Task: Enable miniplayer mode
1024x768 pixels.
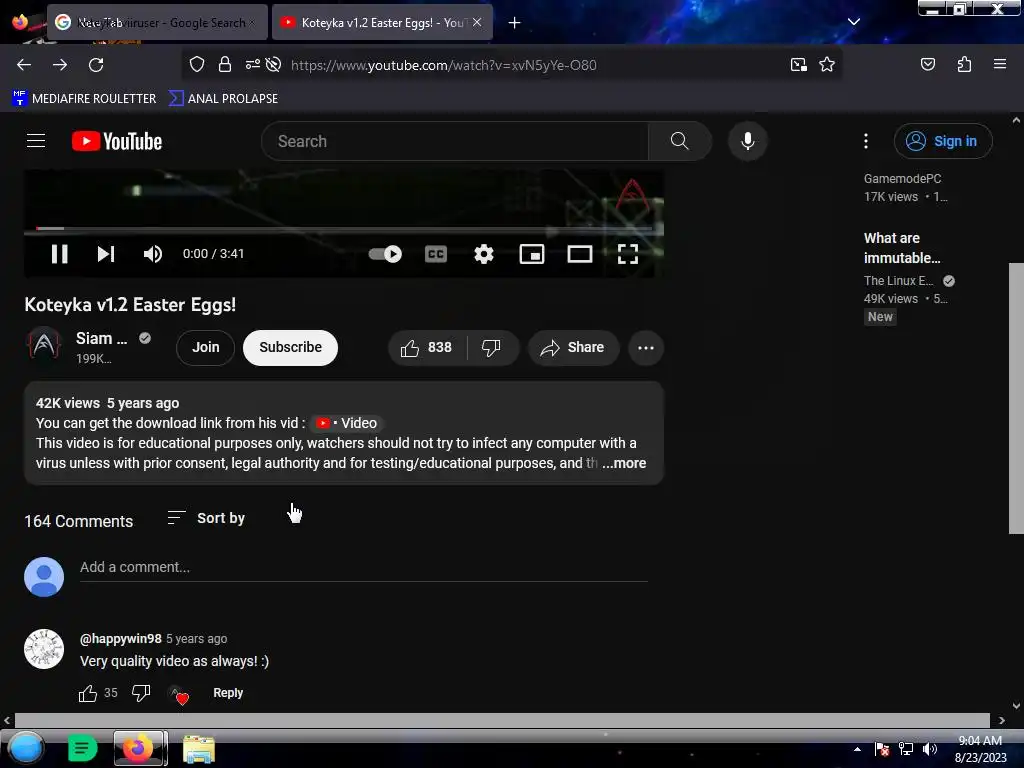Action: pos(532,254)
